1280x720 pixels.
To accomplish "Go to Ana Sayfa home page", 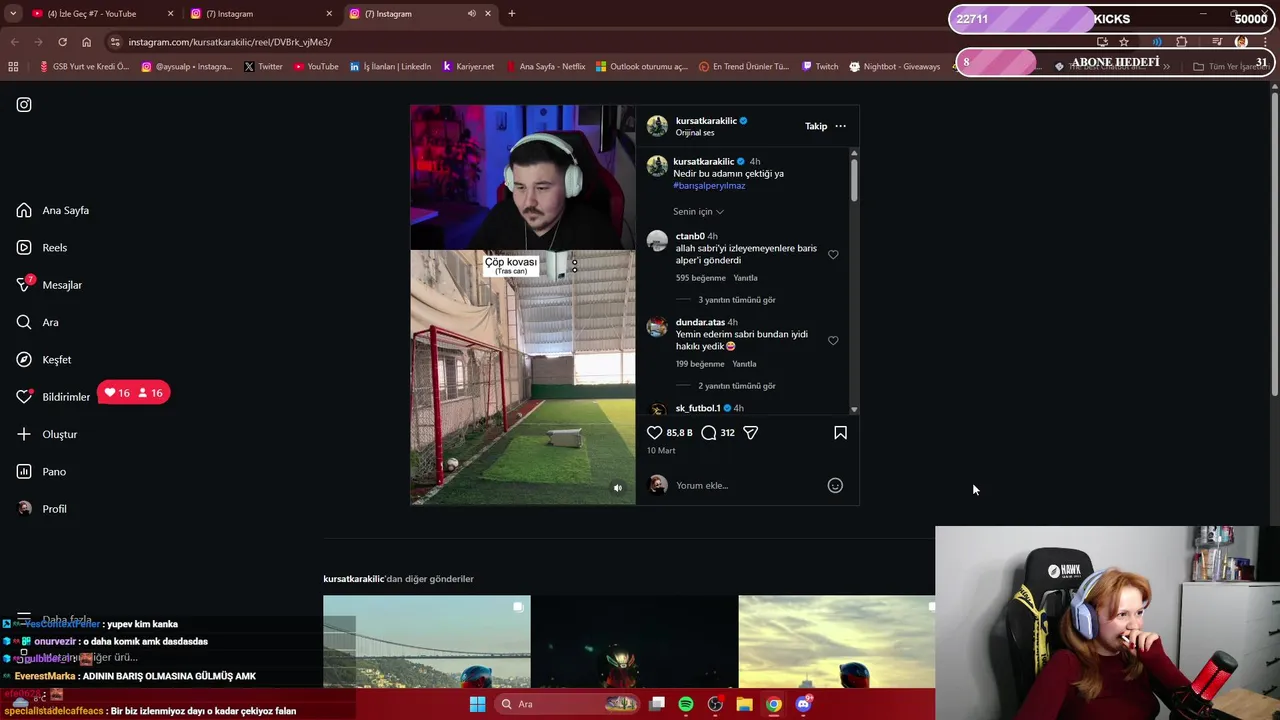I will click(x=53, y=210).
